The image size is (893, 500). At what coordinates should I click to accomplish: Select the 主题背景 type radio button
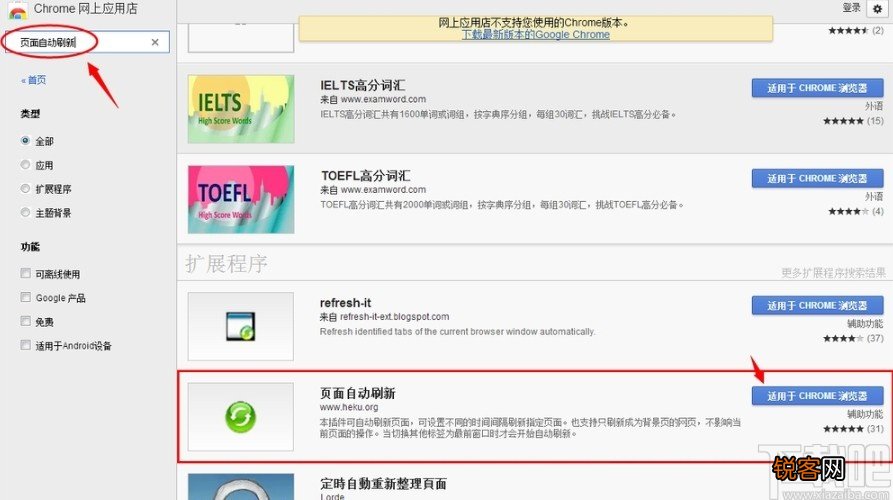click(25, 212)
